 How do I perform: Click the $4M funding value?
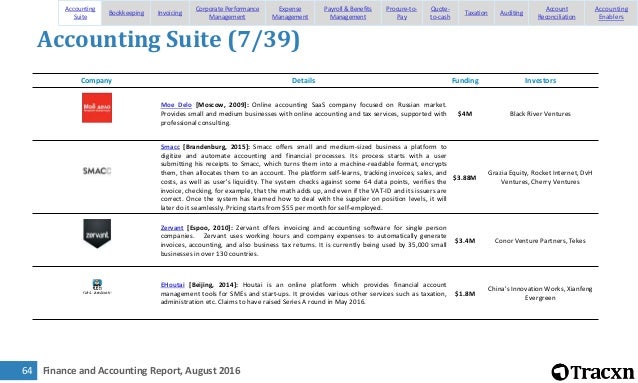[465, 114]
